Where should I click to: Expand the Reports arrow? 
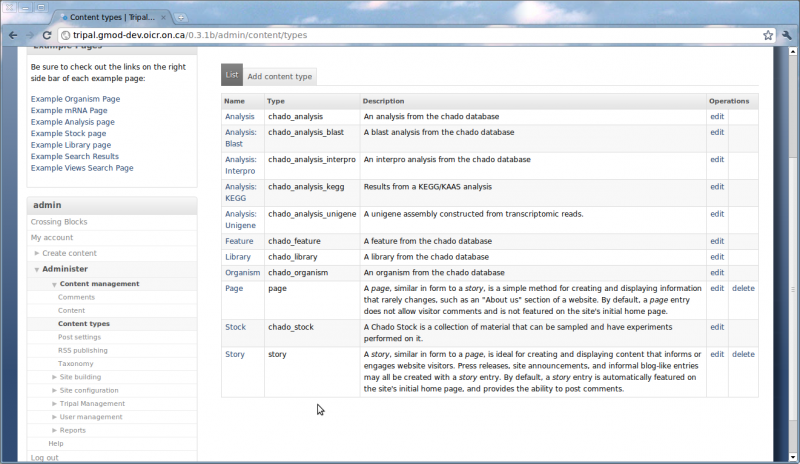54,430
